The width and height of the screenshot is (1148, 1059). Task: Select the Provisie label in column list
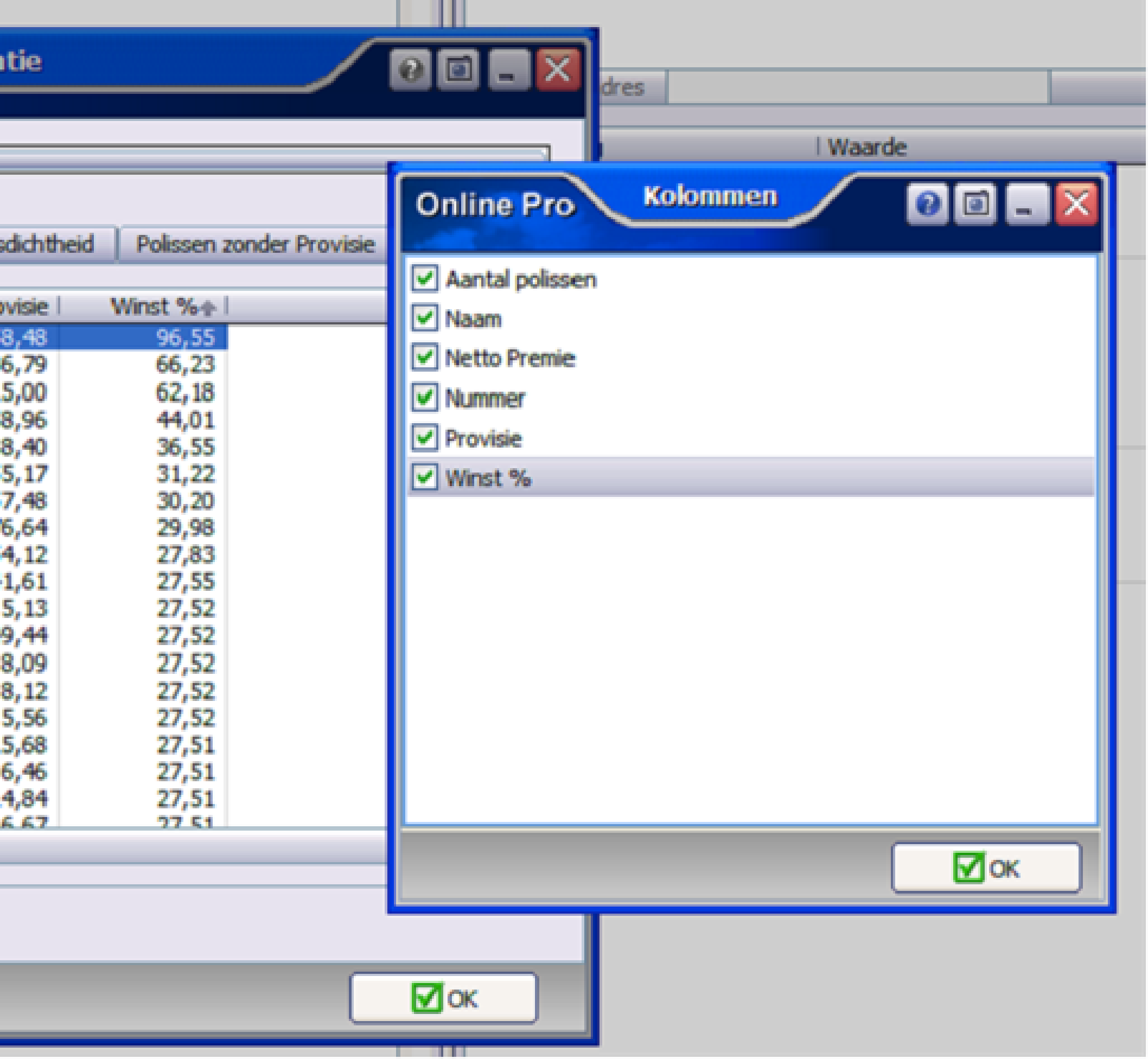point(483,438)
